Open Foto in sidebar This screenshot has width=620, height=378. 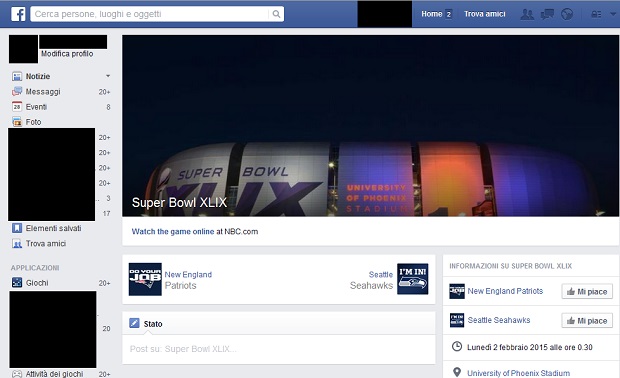point(33,122)
